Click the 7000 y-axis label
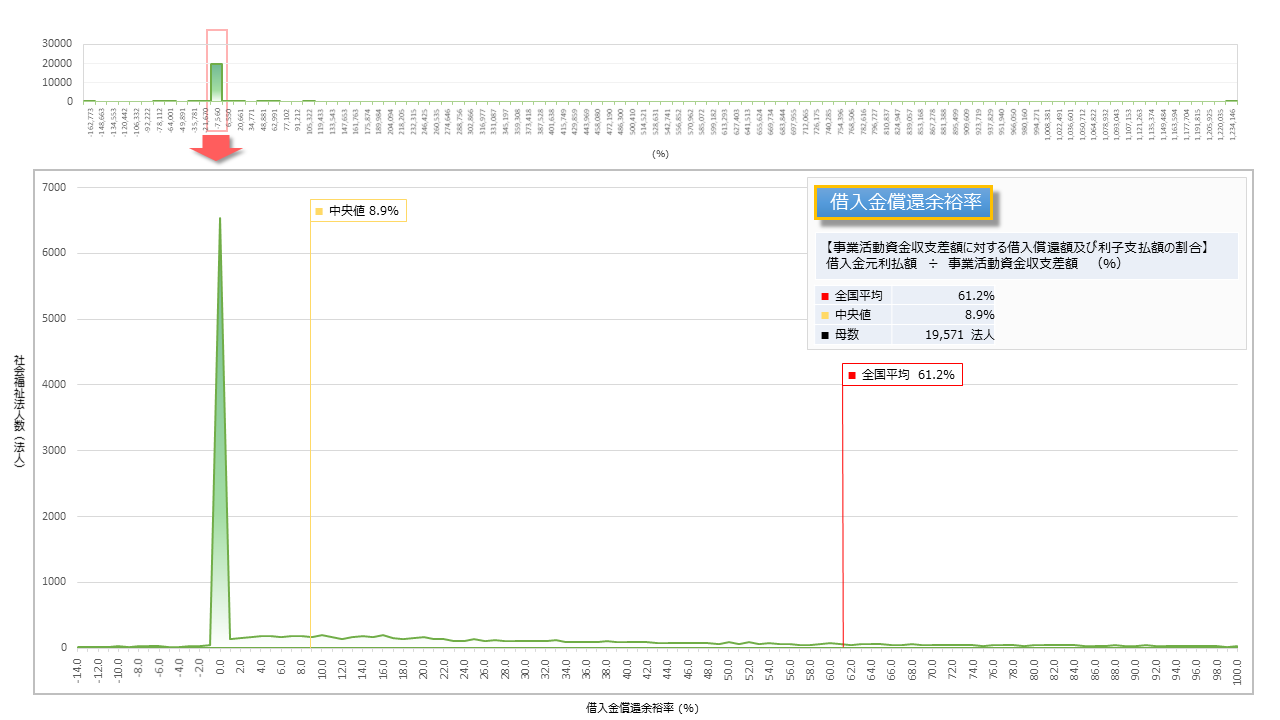Image resolution: width=1280 pixels, height=720 pixels. point(53,187)
